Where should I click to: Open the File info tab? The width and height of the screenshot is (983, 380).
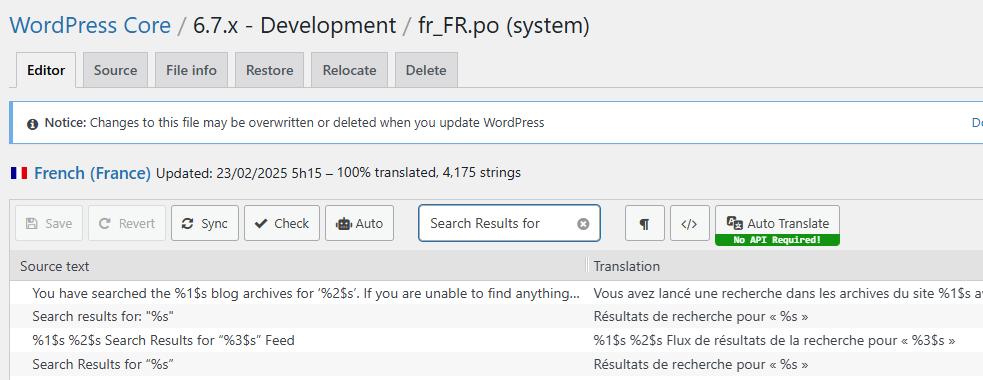[x=191, y=70]
